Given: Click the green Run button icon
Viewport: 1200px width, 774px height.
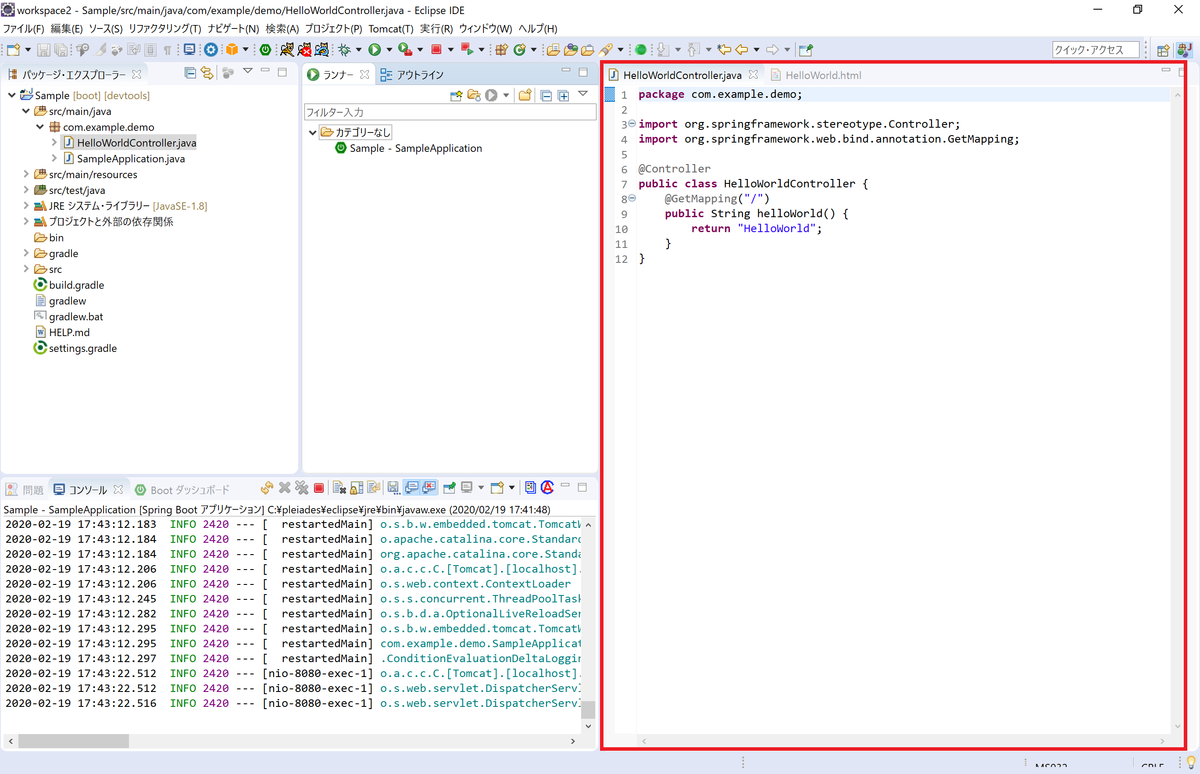Looking at the screenshot, I should coord(374,49).
